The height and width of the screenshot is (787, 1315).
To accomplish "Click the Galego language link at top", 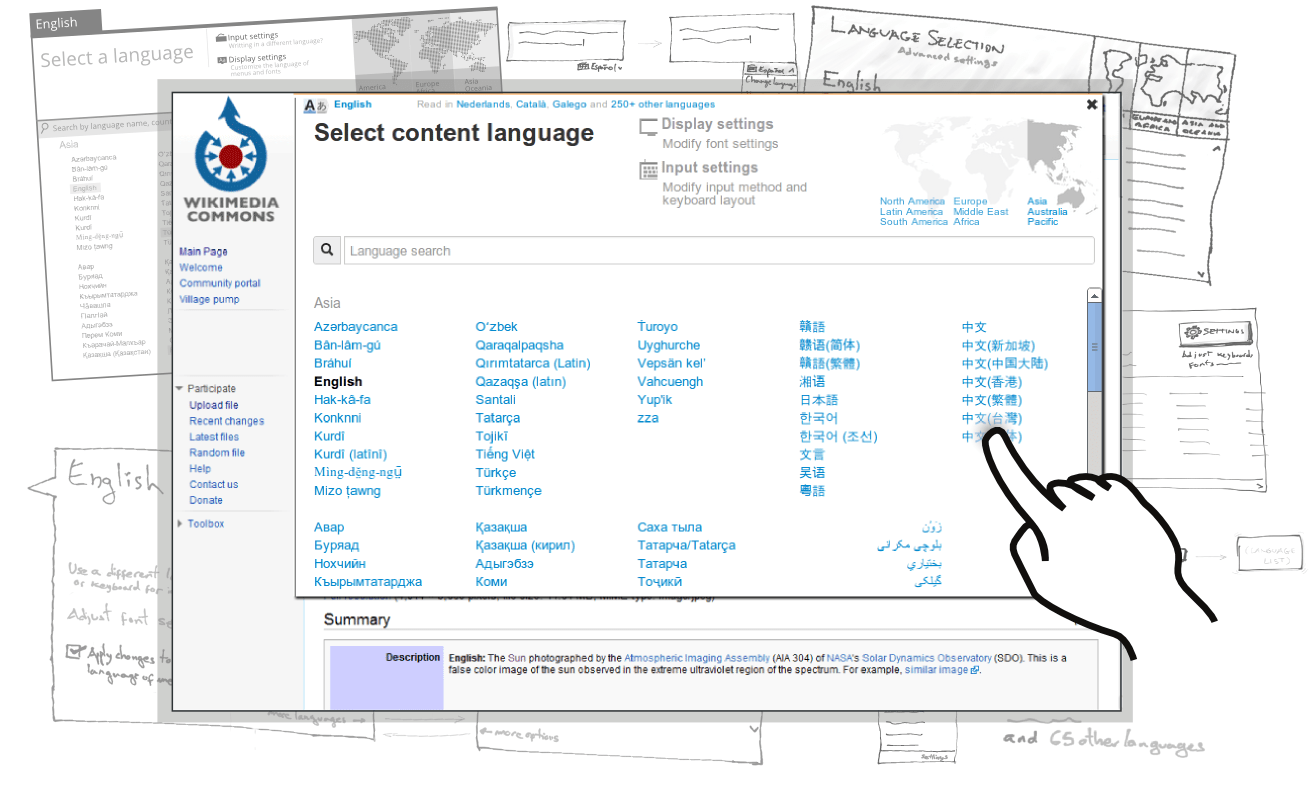I will [569, 104].
